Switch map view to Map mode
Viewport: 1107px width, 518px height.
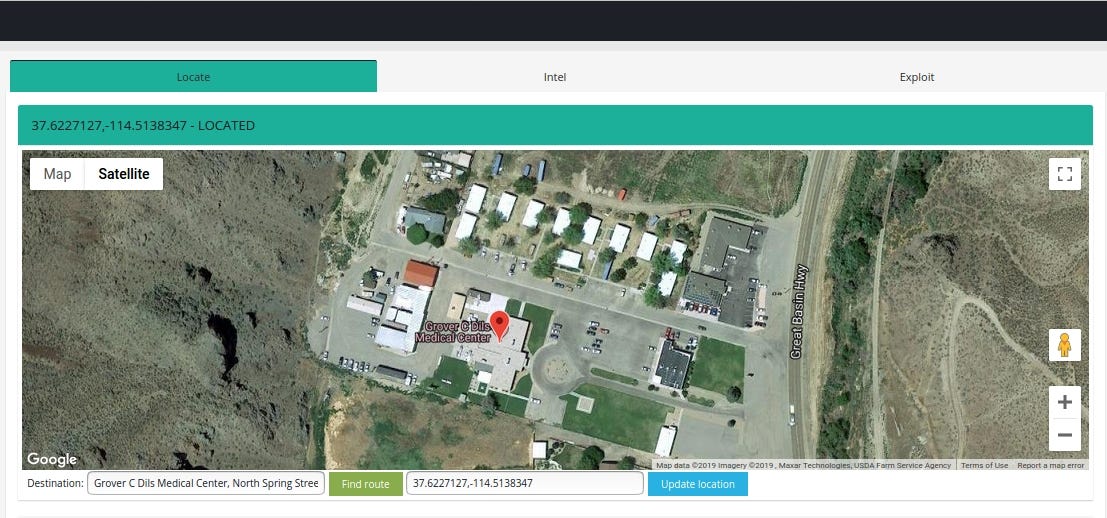tap(57, 174)
